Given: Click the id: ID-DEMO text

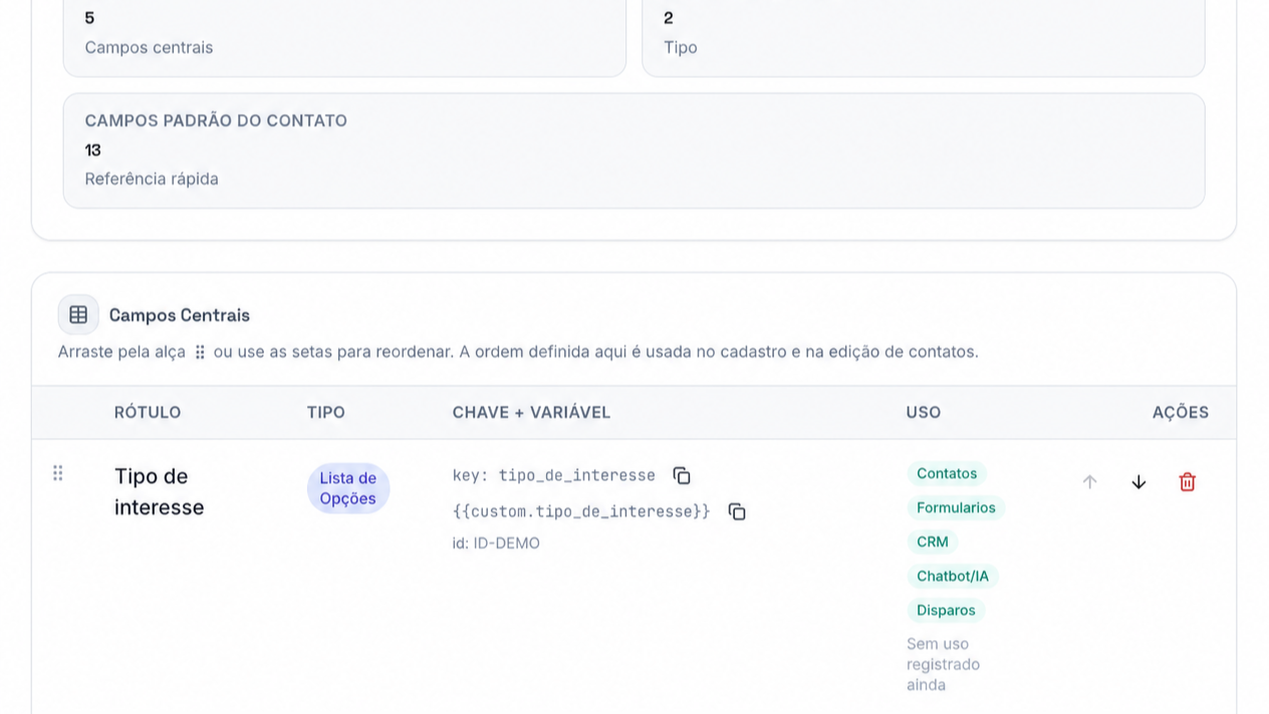Looking at the screenshot, I should pyautogui.click(x=496, y=543).
